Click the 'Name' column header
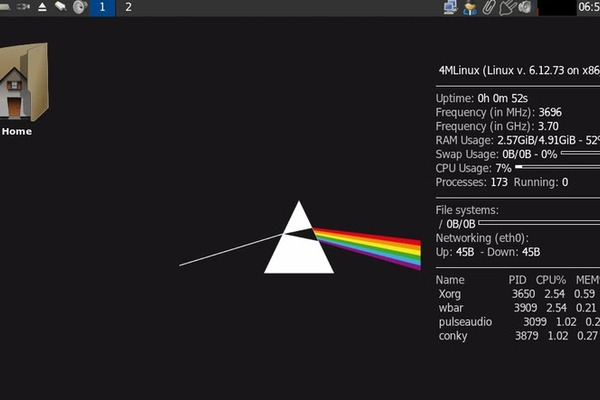Screen dimensions: 600x400 [450, 280]
